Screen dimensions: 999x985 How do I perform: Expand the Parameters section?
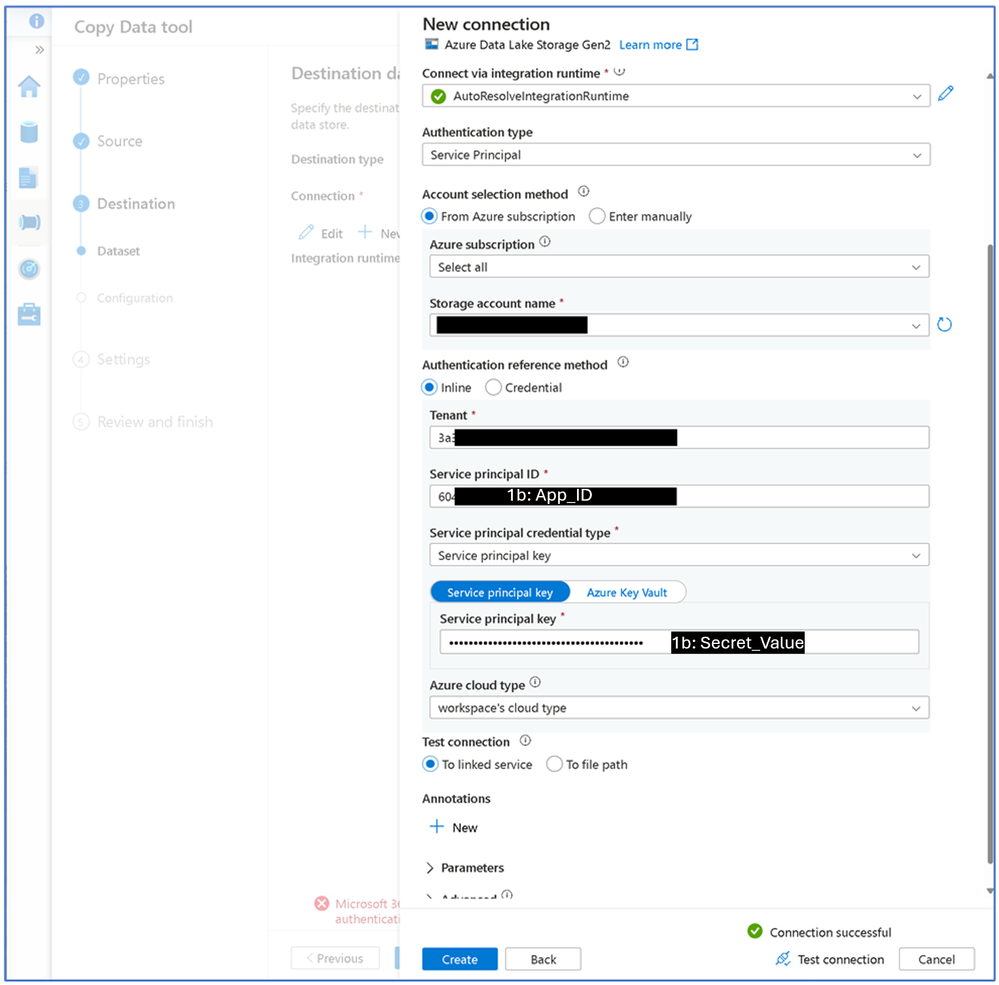464,868
